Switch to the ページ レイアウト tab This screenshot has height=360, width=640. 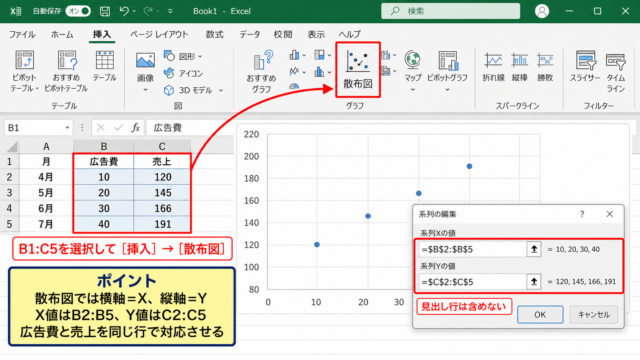coord(159,34)
